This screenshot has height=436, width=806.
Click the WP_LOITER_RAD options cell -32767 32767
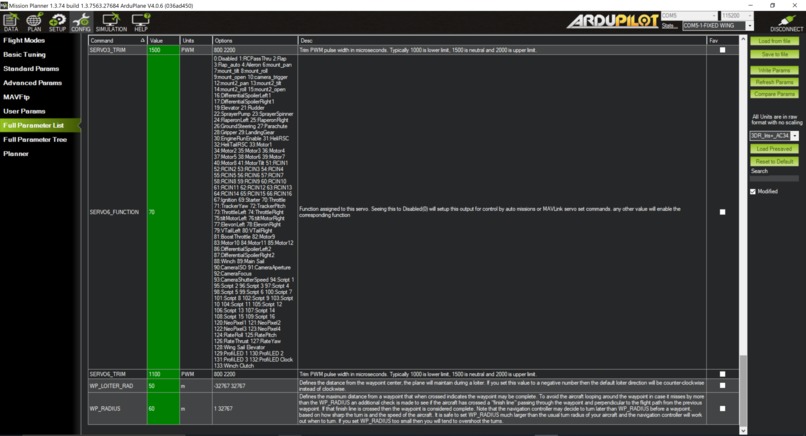(255, 386)
